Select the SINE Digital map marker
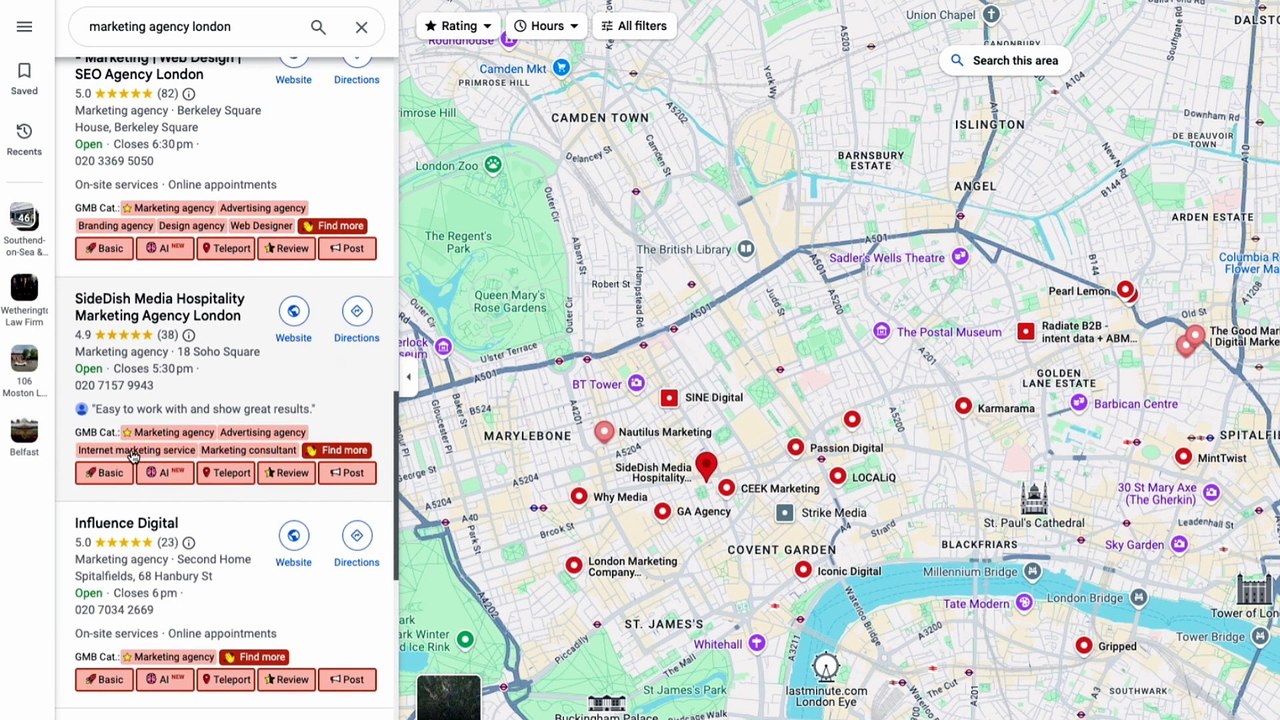Viewport: 1280px width, 720px height. (669, 398)
